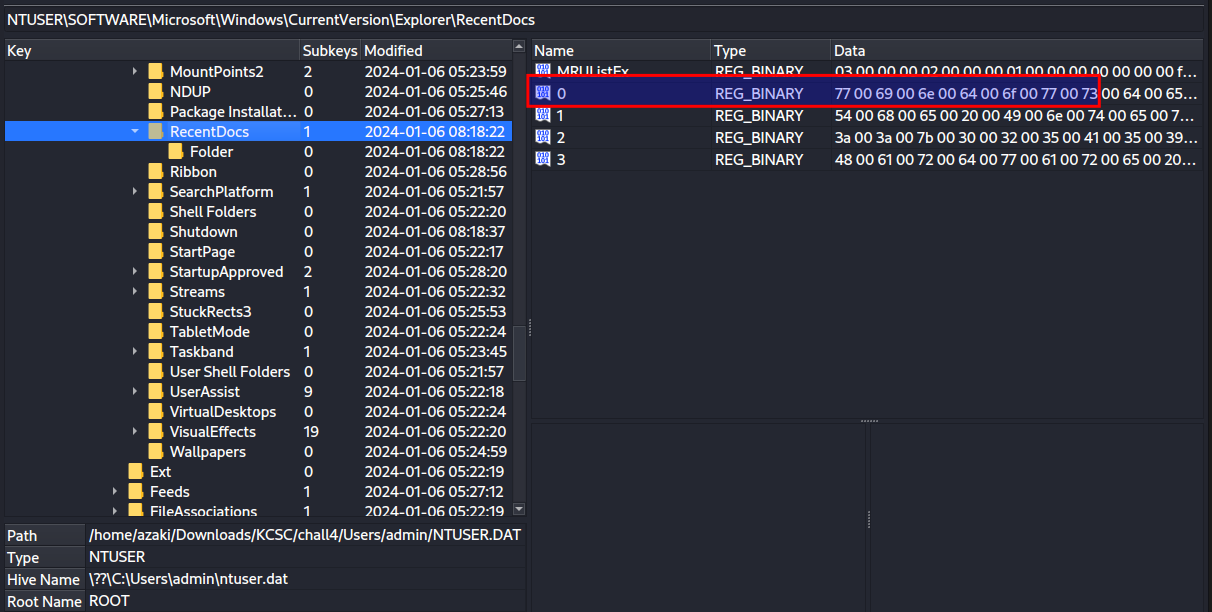Viewport: 1212px width, 612px height.
Task: Click the Shutdown folder icon
Action: tap(155, 231)
